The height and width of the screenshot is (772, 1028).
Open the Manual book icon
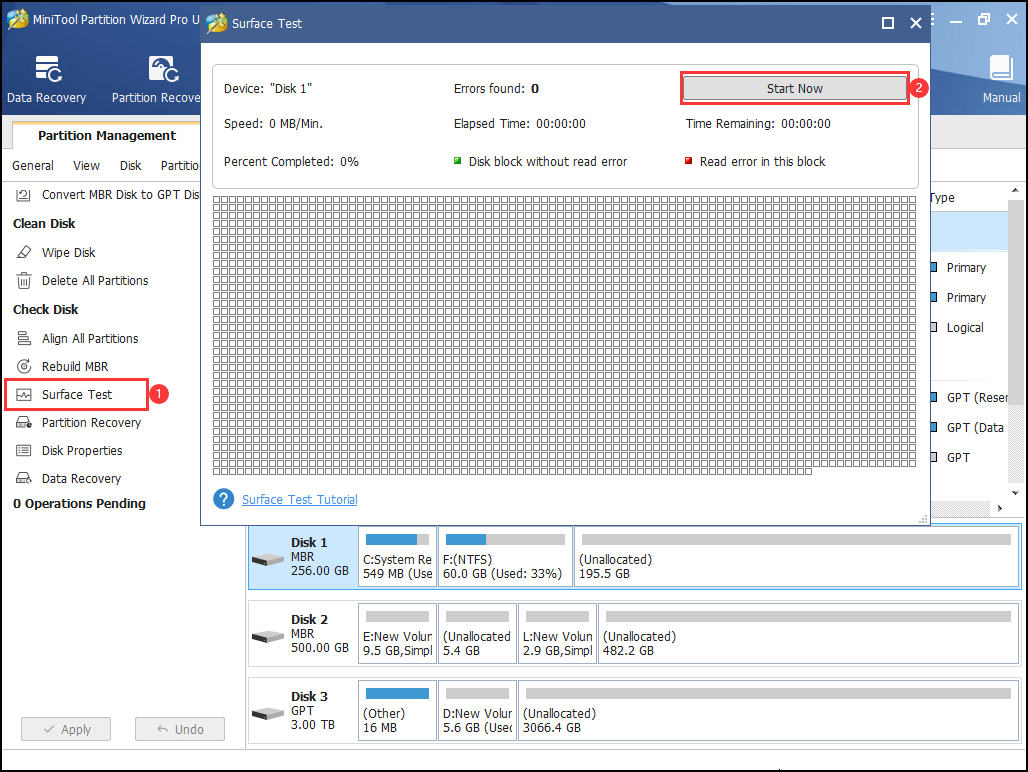(x=1001, y=68)
